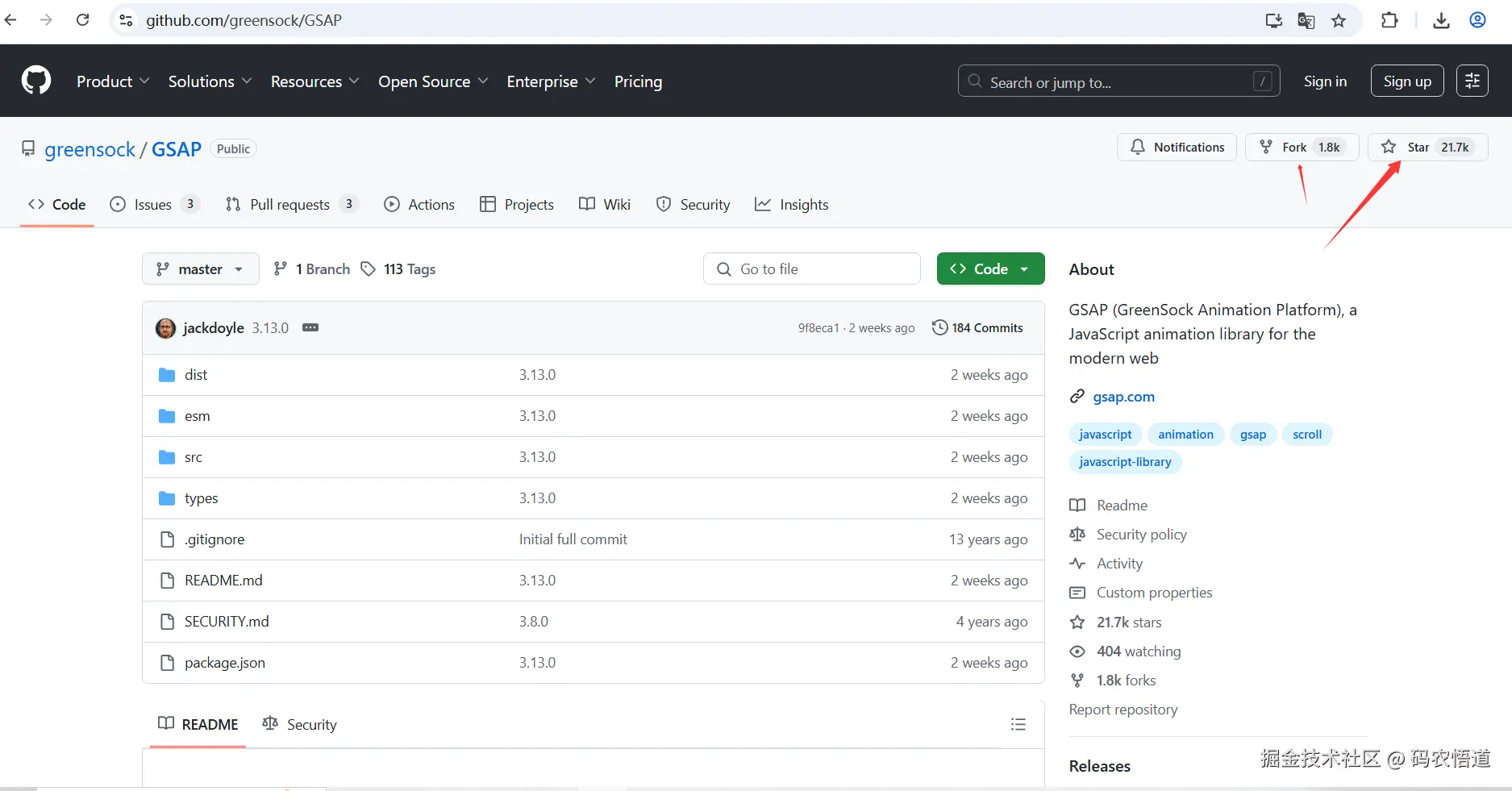The width and height of the screenshot is (1512, 791).
Task: Switch to Pull requests tab
Action: (291, 204)
